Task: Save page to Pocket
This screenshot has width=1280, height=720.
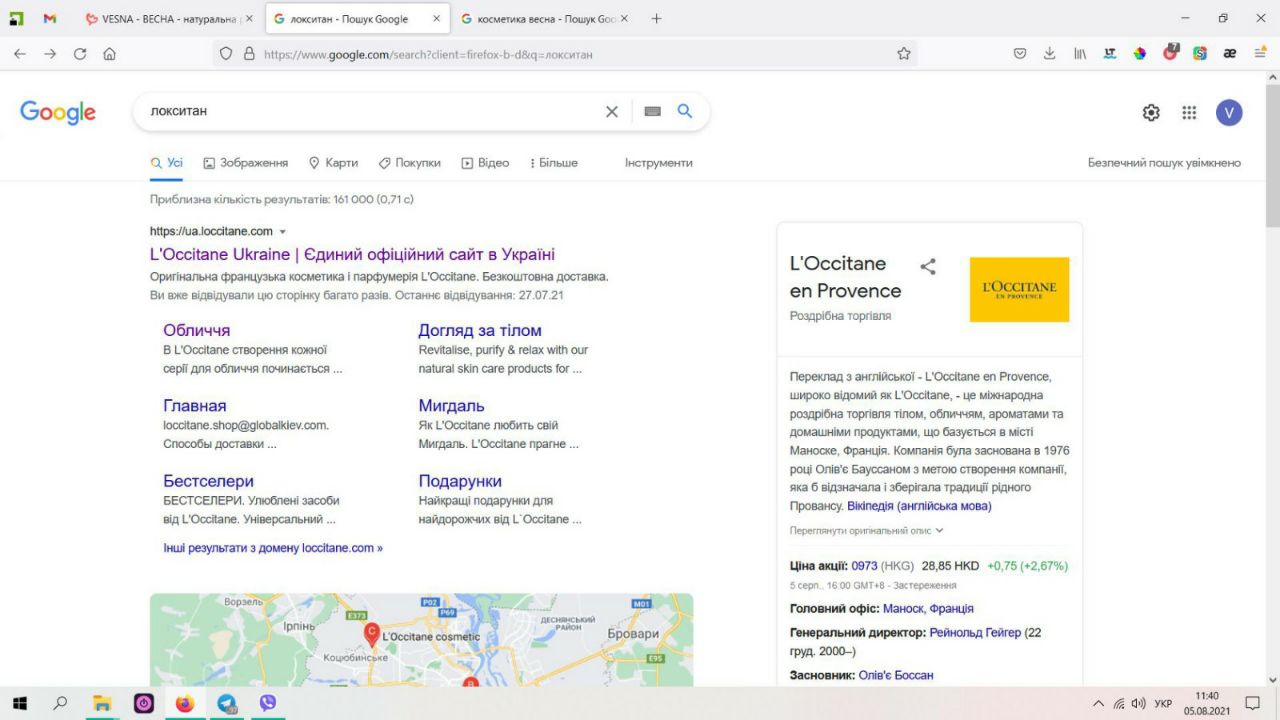Action: click(x=1020, y=54)
